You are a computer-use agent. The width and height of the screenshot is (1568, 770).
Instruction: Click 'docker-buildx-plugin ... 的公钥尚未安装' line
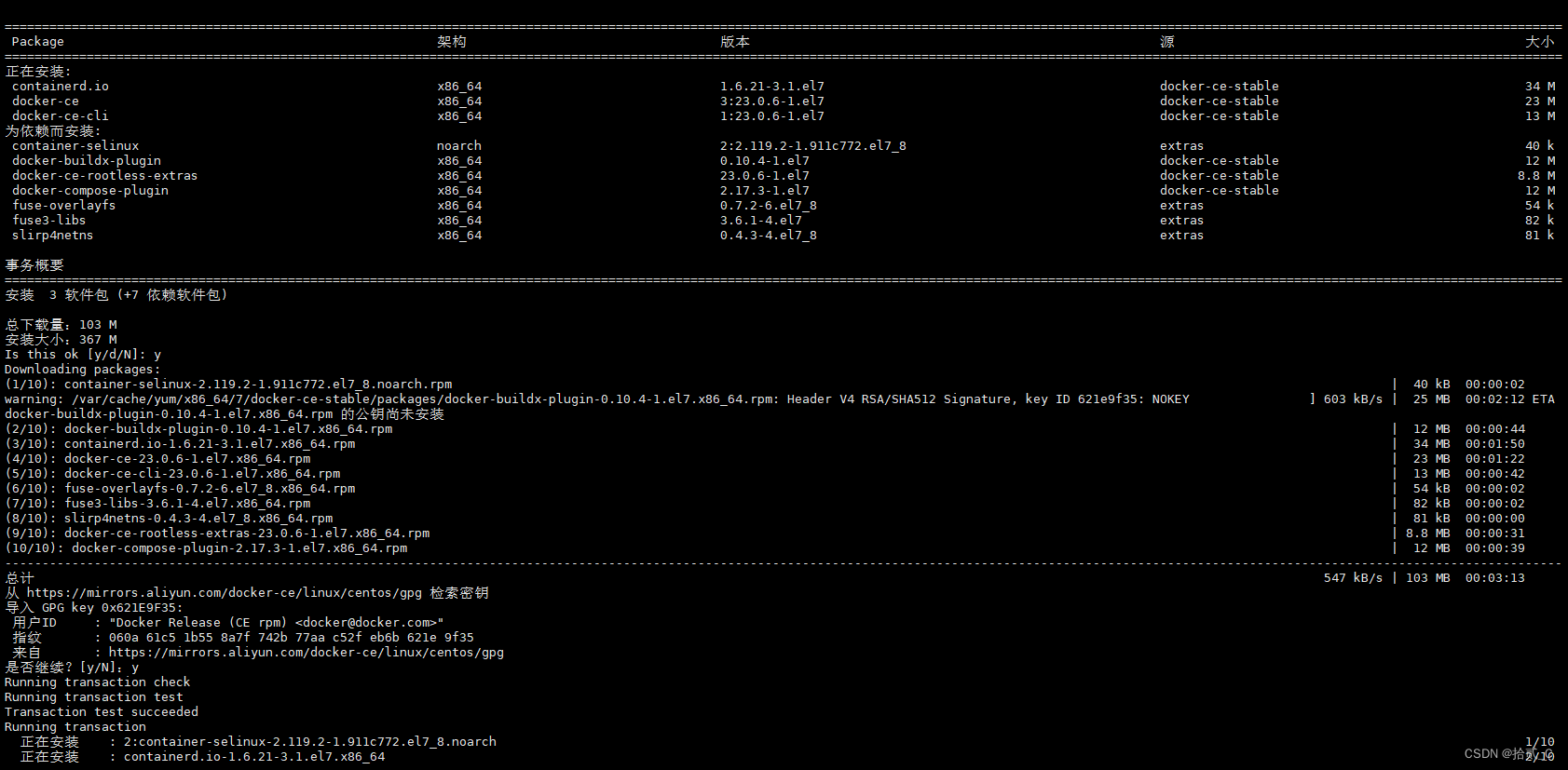point(225,414)
